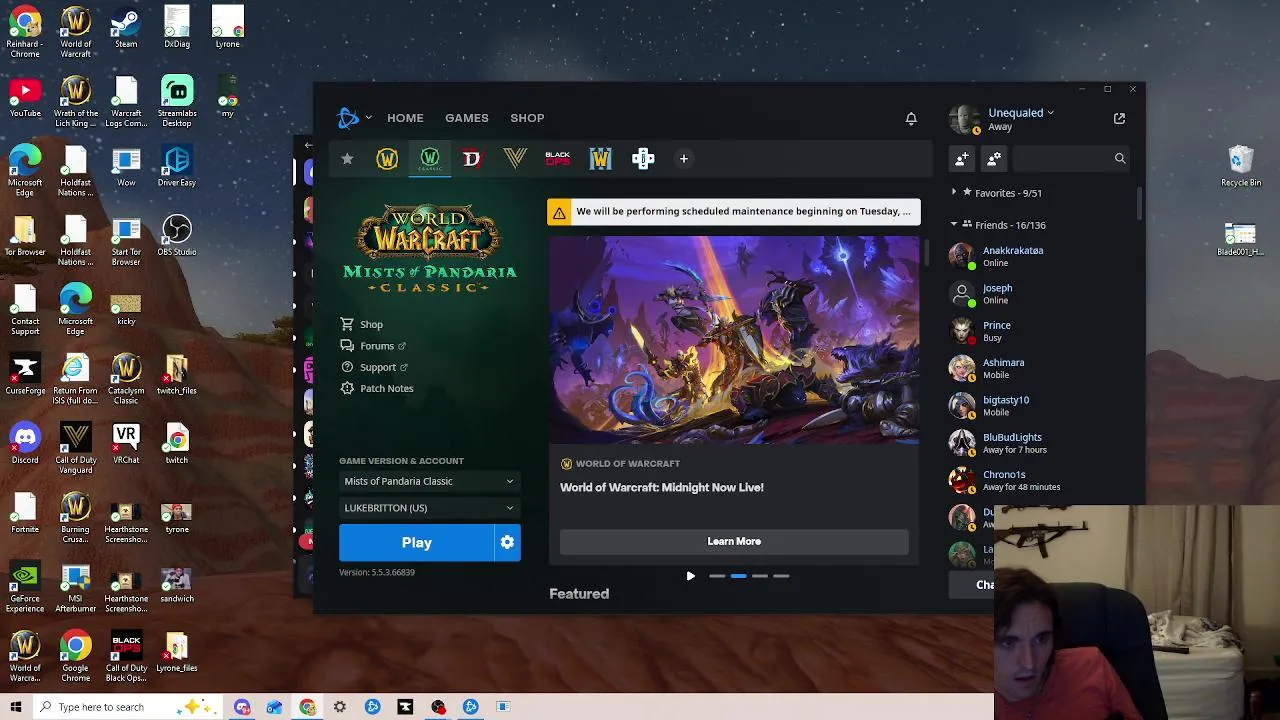
Task: Click the maintenance warning triangle icon
Action: tap(559, 212)
